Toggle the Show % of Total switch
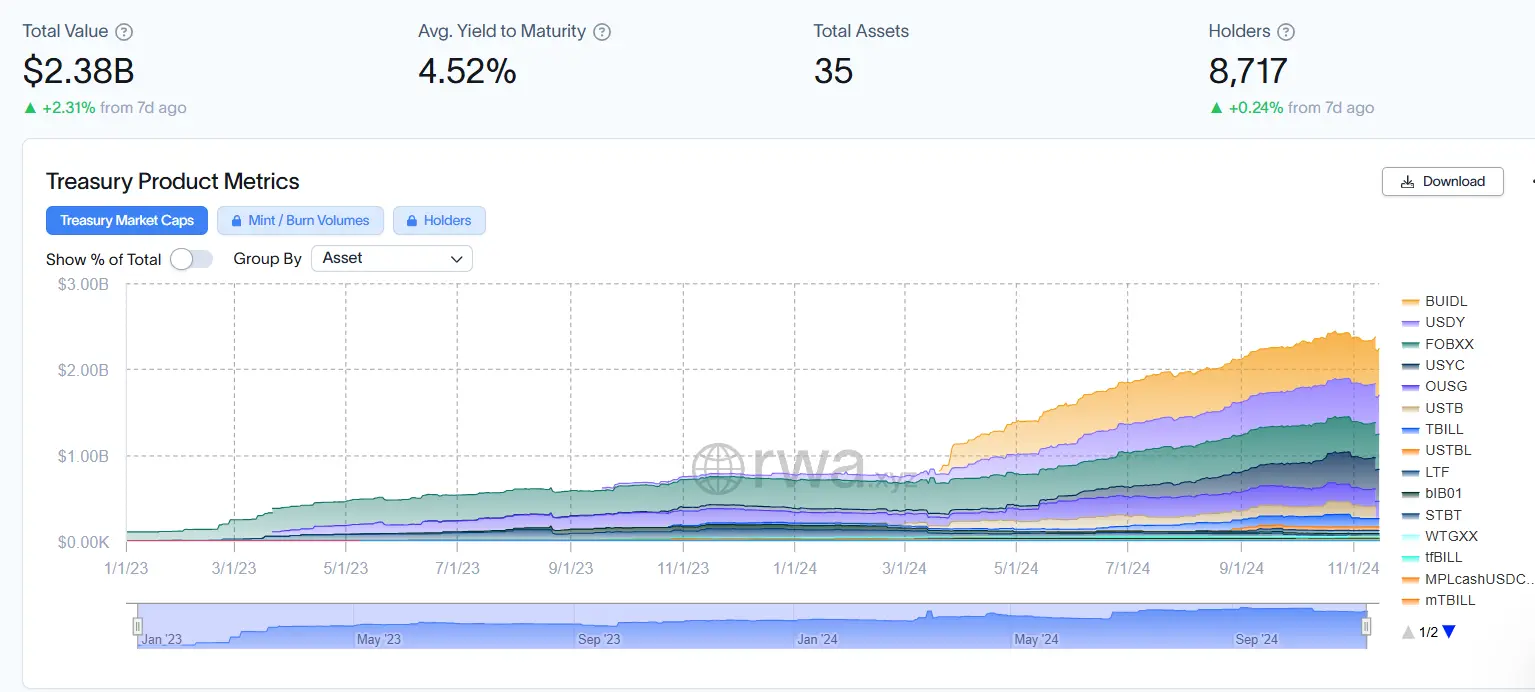 coord(191,259)
